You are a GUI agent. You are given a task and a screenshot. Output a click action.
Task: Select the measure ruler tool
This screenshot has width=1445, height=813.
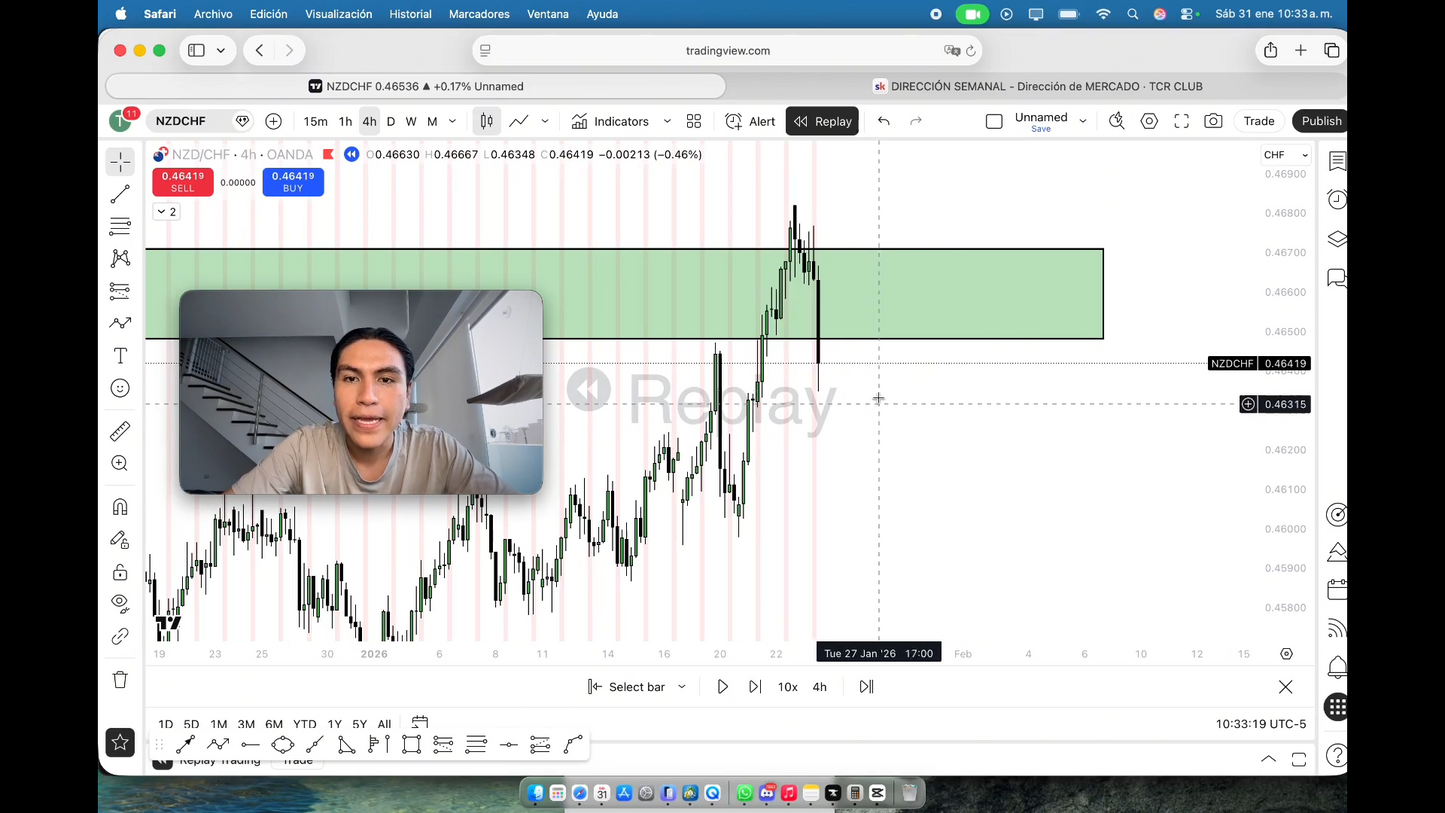pos(120,431)
